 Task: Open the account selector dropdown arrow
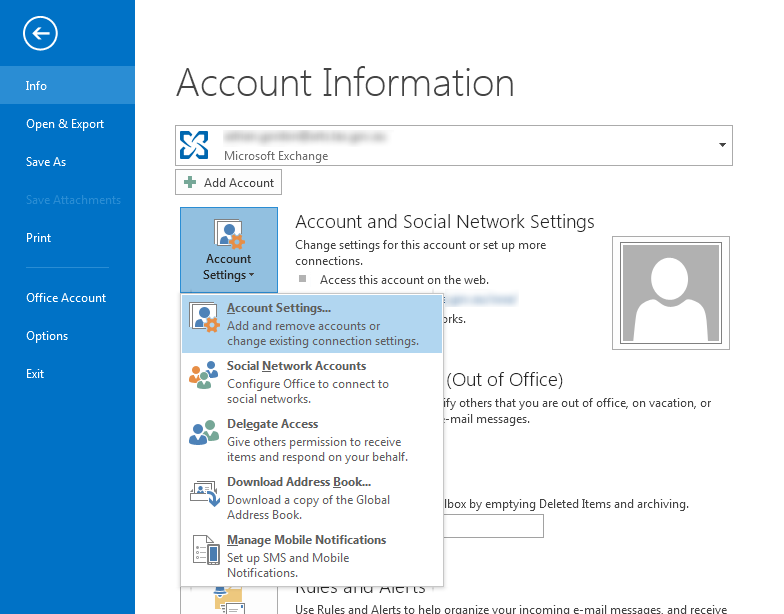[722, 145]
